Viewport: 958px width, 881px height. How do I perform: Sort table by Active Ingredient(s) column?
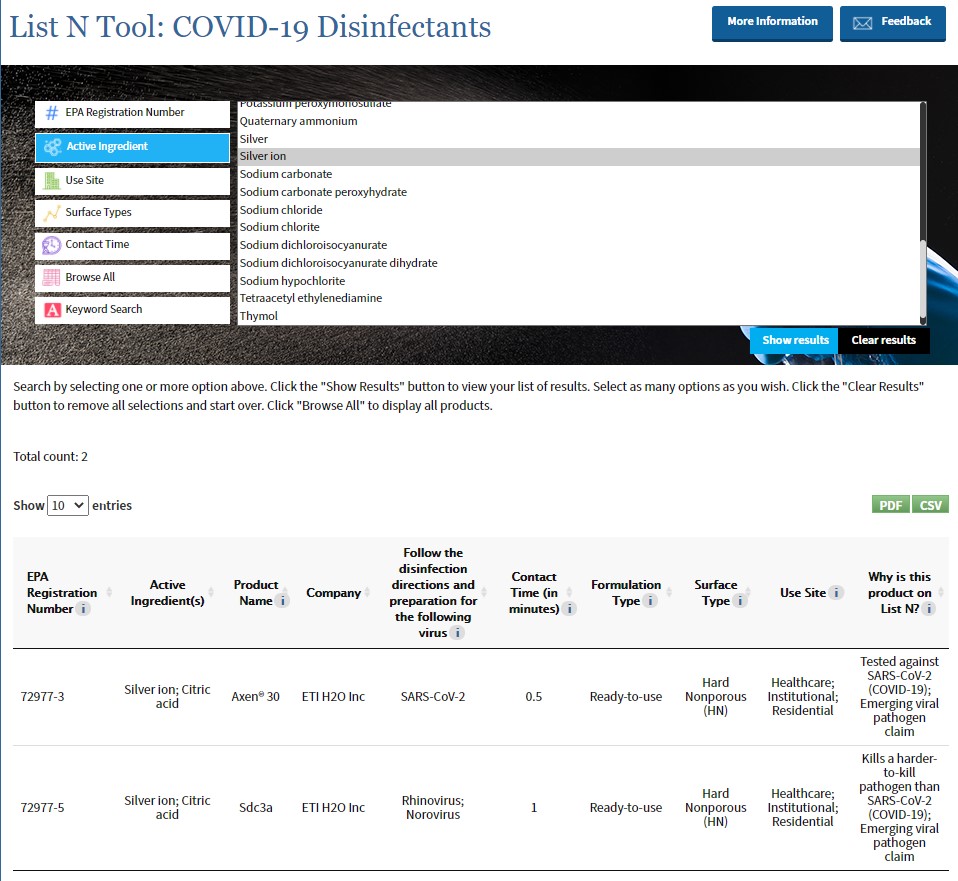pyautogui.click(x=167, y=593)
